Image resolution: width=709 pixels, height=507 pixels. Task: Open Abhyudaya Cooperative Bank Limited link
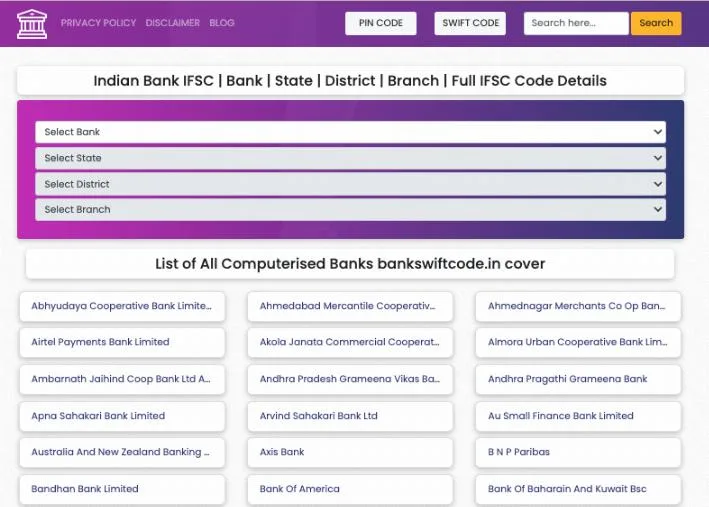(122, 306)
